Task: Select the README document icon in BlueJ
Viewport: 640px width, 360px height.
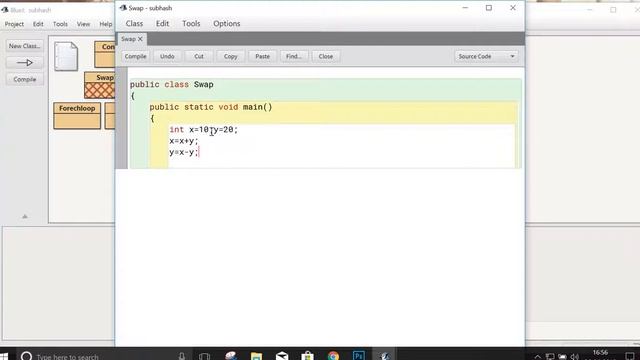Action: (x=66, y=56)
